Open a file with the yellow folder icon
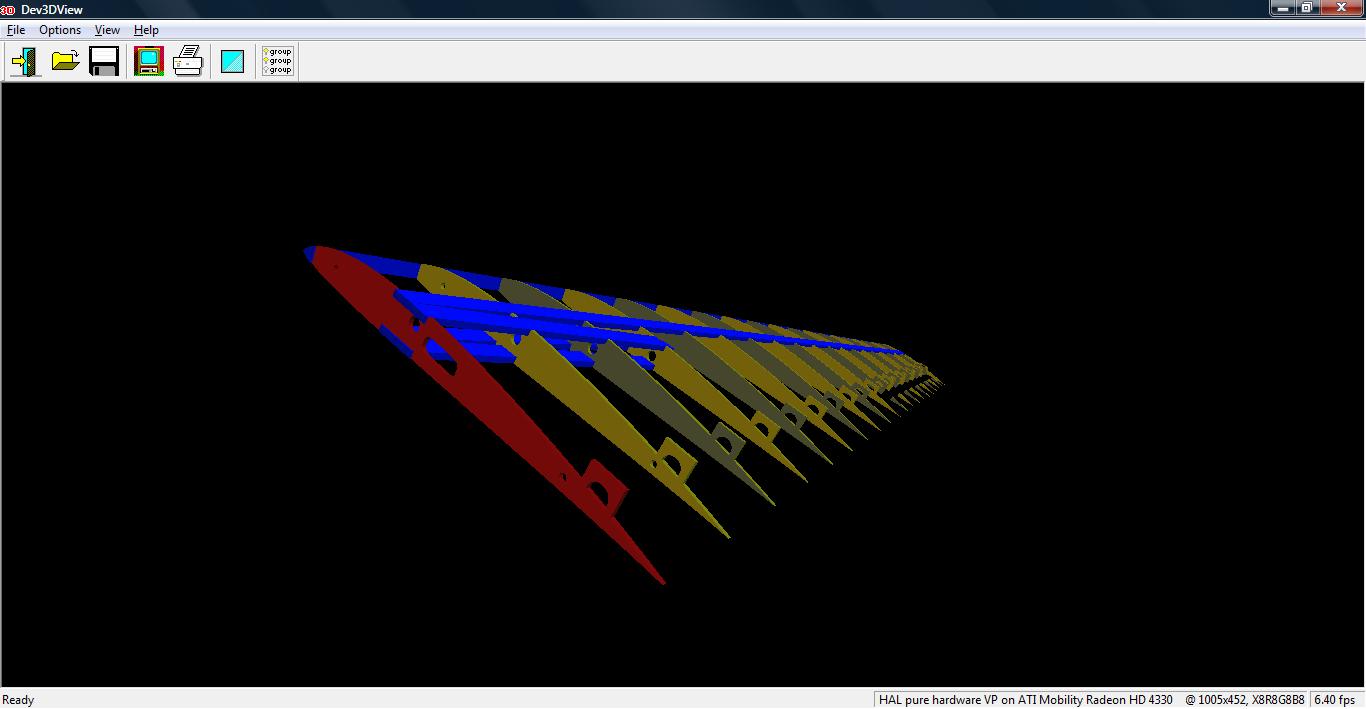 [65, 61]
